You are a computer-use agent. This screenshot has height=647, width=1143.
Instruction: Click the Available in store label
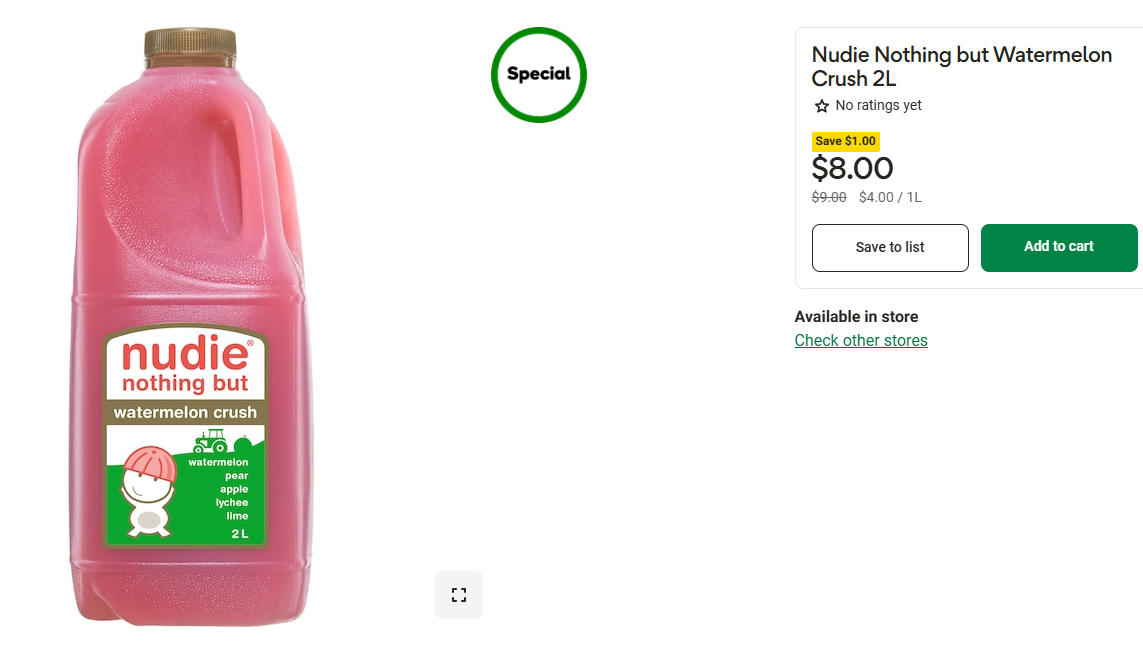[x=856, y=317]
